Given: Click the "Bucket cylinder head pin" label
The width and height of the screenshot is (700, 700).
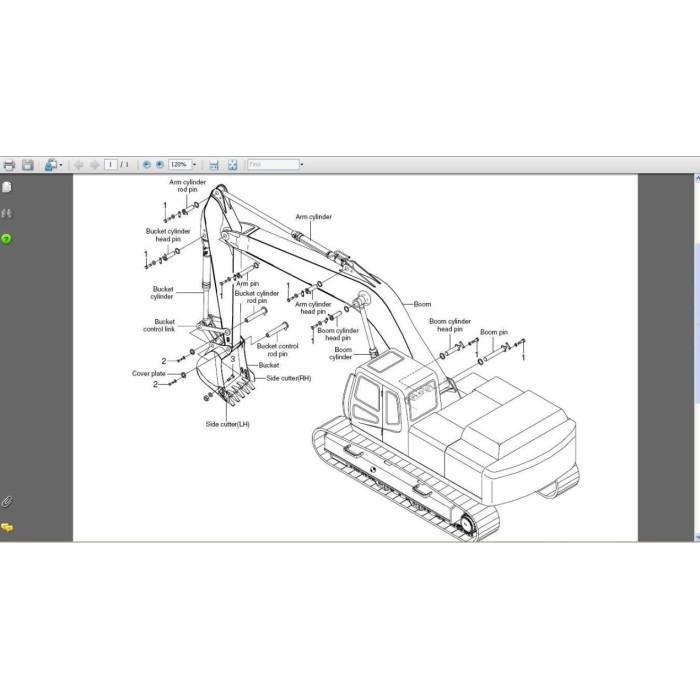Looking at the screenshot, I should (x=168, y=235).
